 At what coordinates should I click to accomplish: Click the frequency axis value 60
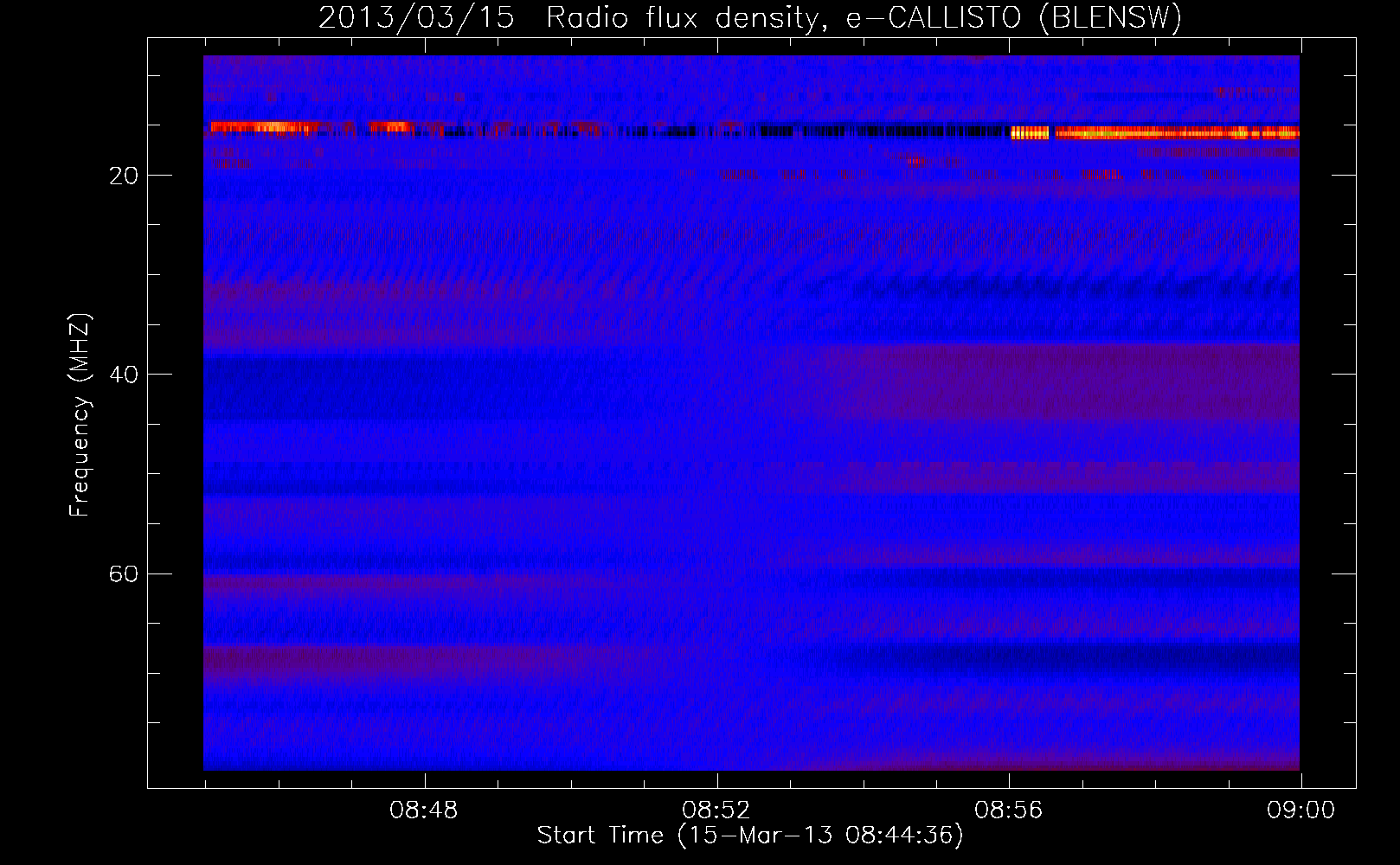coord(124,573)
